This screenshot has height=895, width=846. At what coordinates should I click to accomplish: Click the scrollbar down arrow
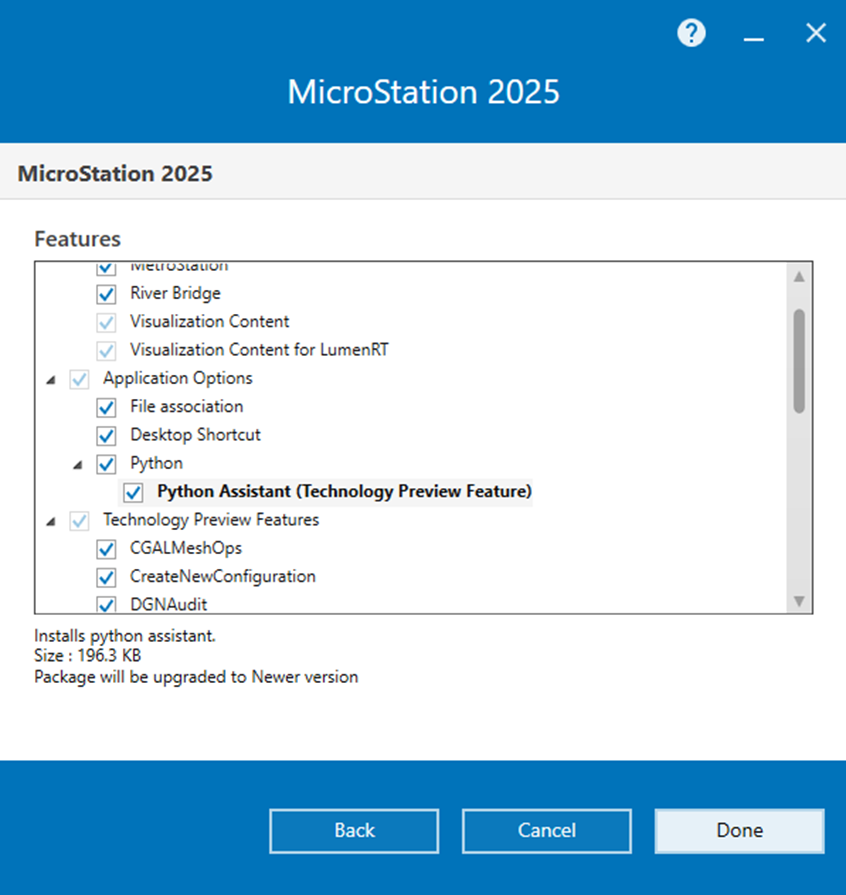coord(799,600)
